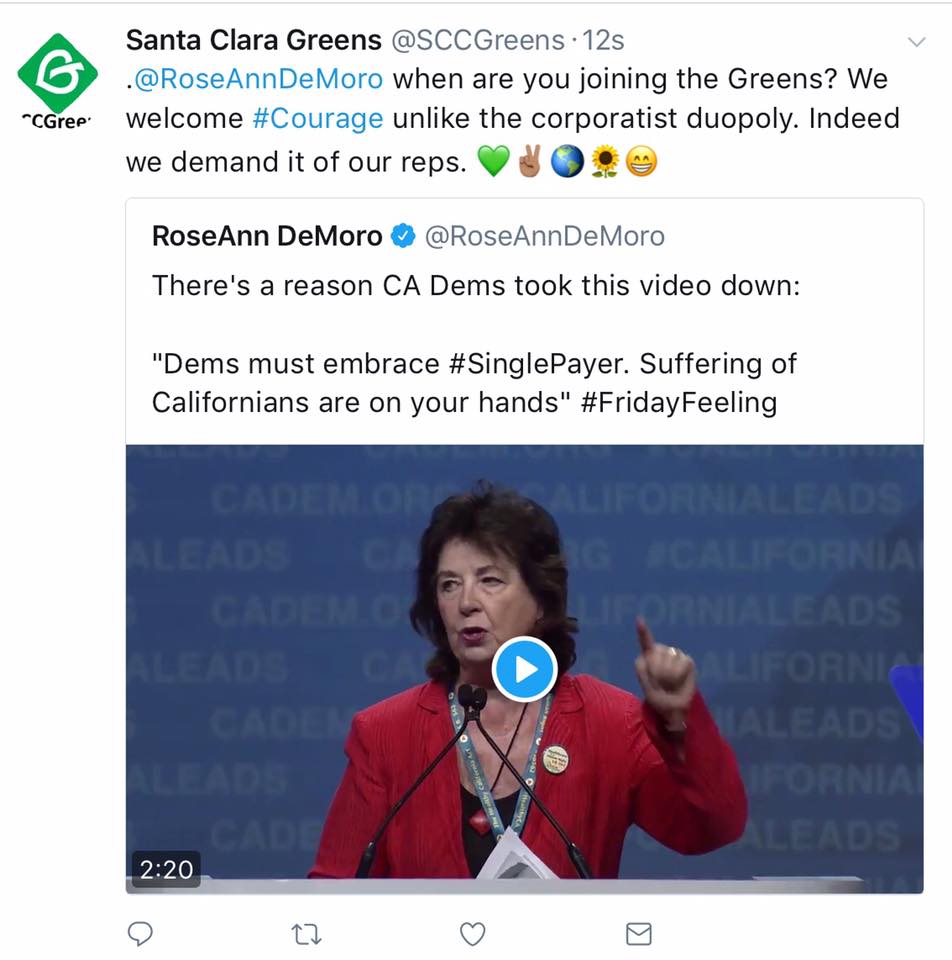Image resolution: width=952 pixels, height=960 pixels.
Task: Click the verified badge beside RoseAnn DeMoro
Action: (403, 236)
